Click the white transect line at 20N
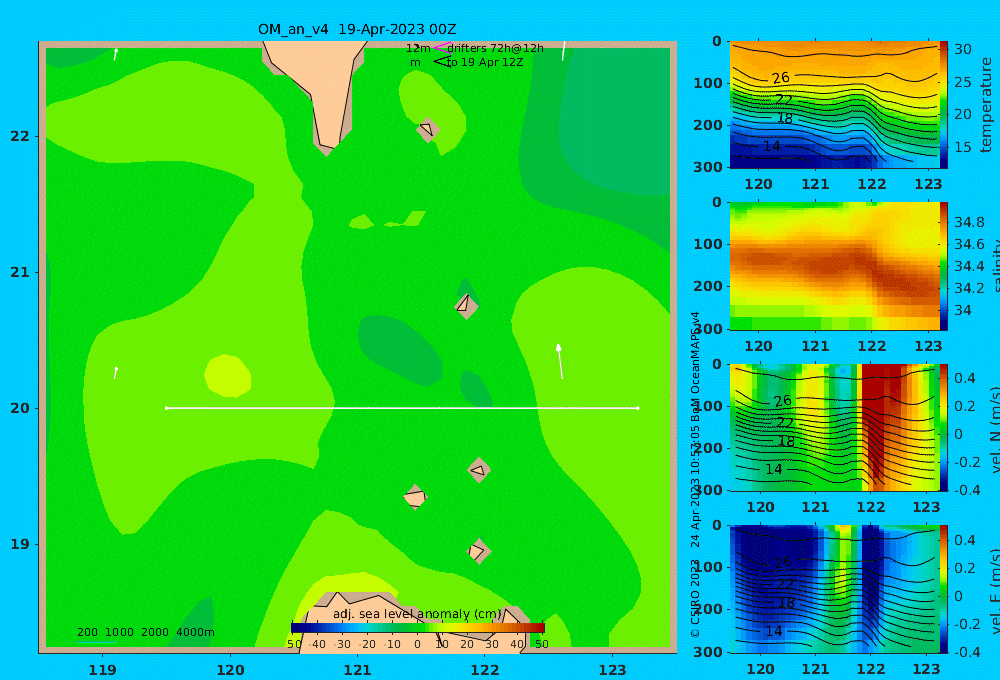 [402, 408]
